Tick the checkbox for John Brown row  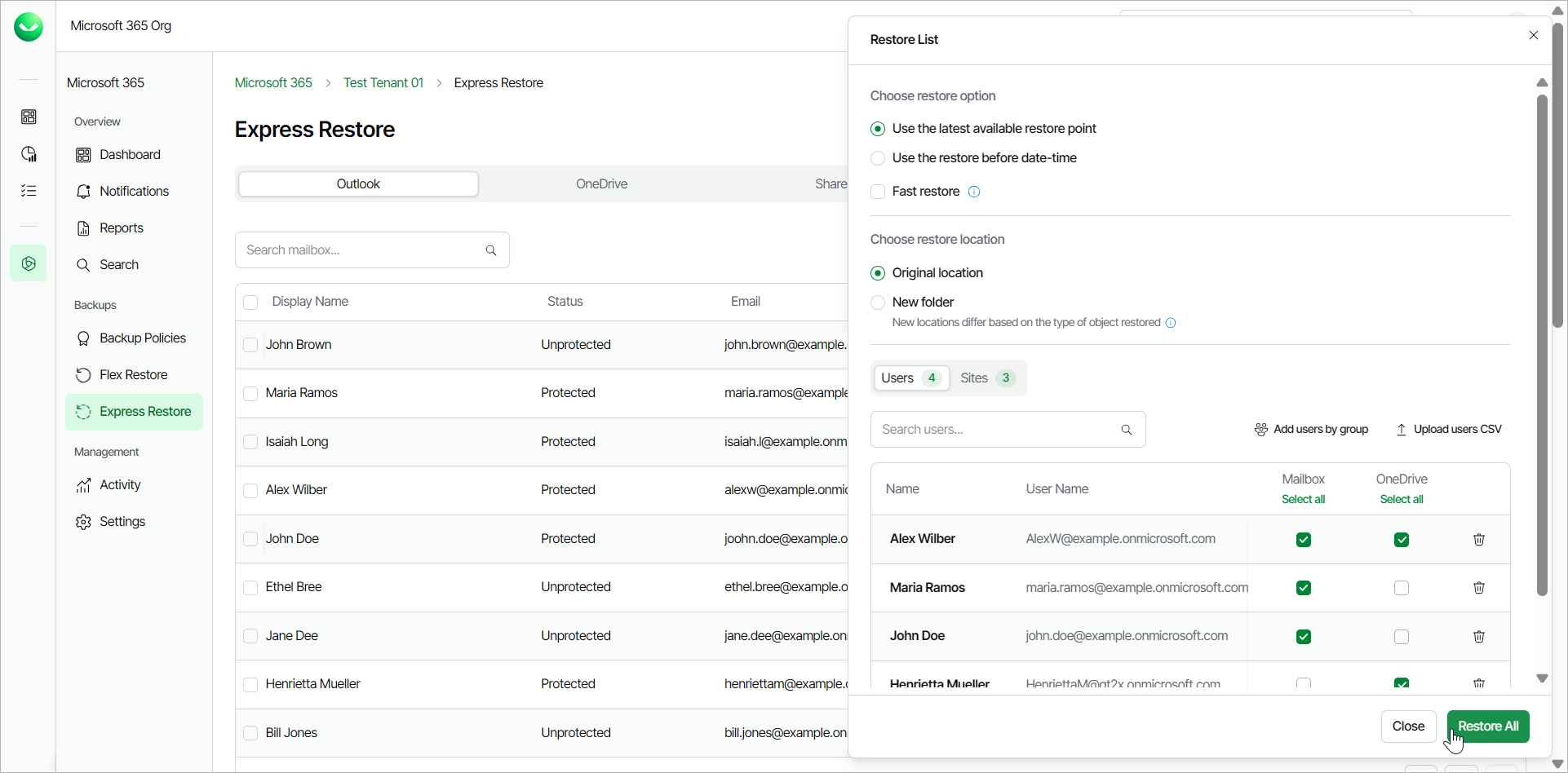[x=250, y=345]
